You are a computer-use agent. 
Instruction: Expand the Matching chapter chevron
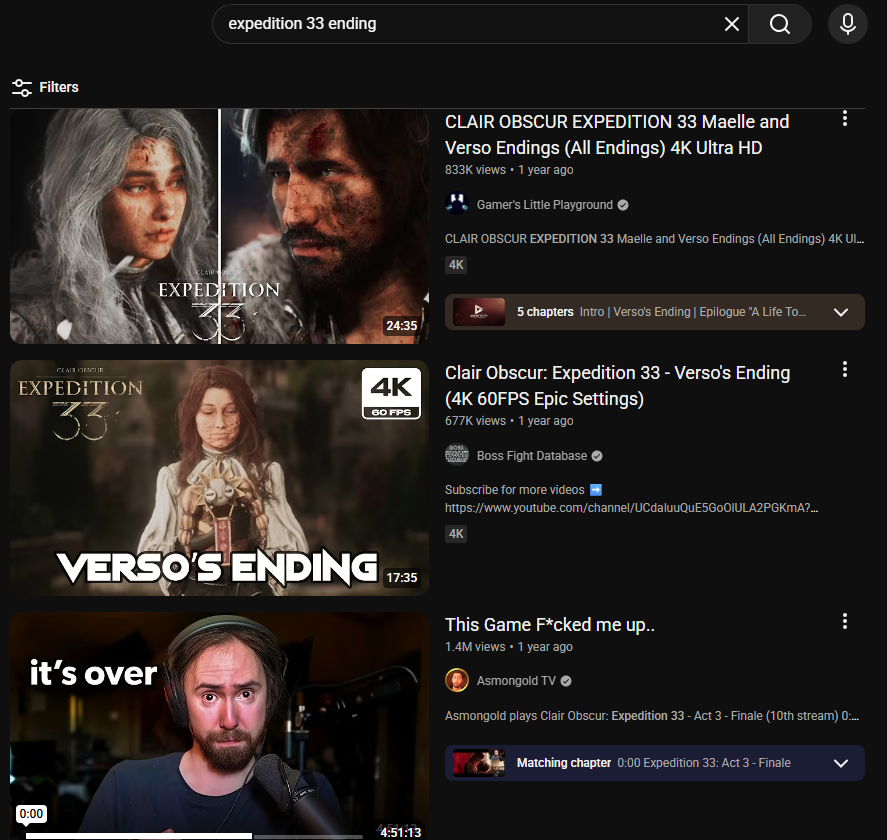[x=841, y=763]
